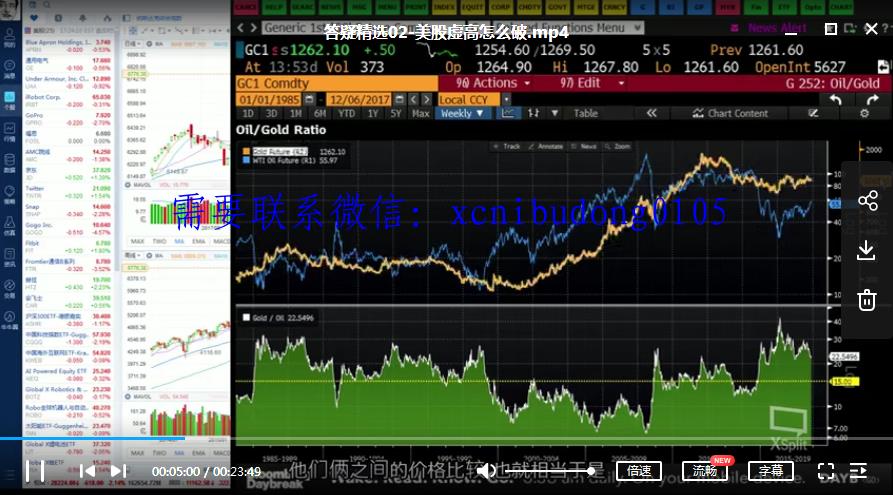
Task: Select the Snap row in watchlist
Action: 68,210
